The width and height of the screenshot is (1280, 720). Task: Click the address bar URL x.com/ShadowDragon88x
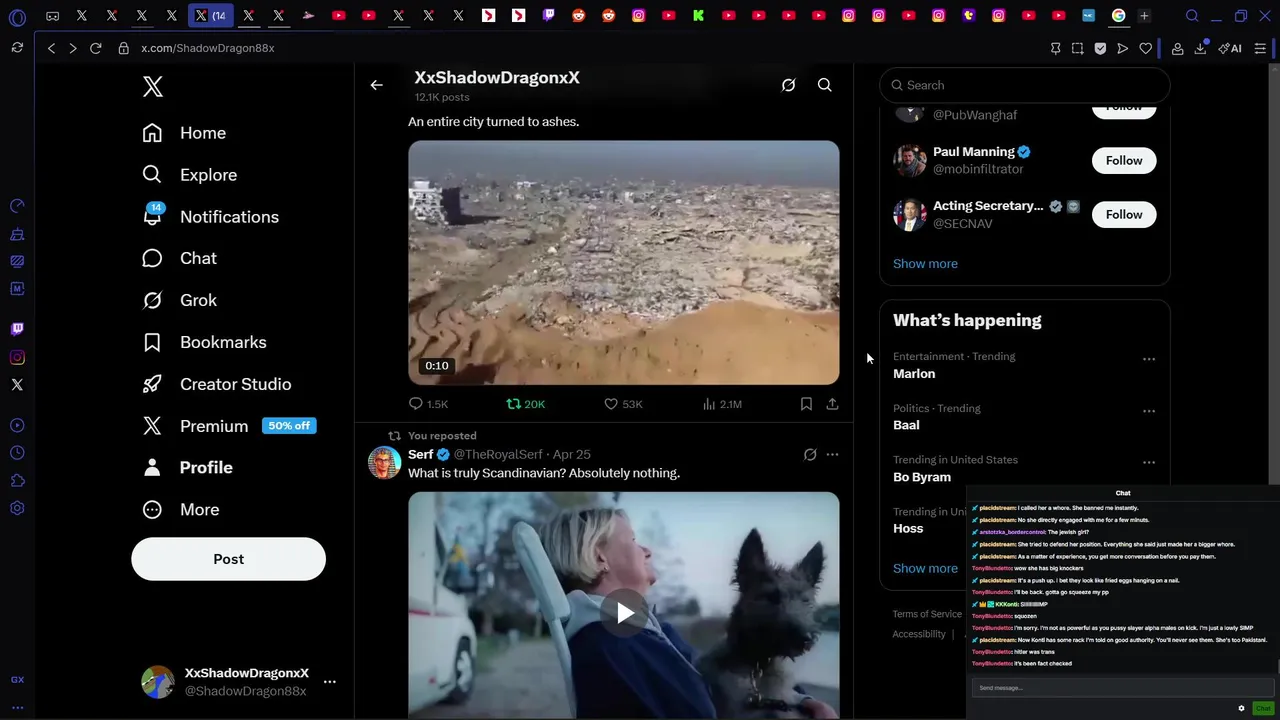(208, 48)
